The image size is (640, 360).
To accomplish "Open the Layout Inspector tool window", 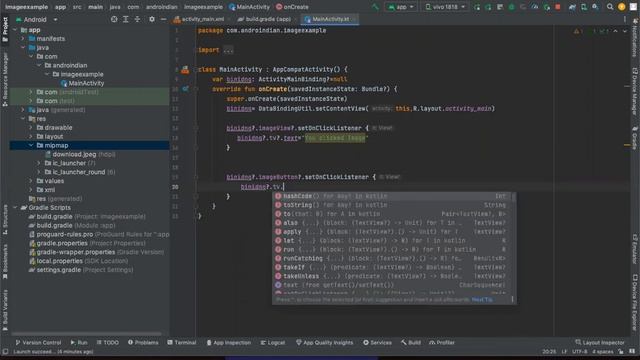I will click(x=600, y=342).
